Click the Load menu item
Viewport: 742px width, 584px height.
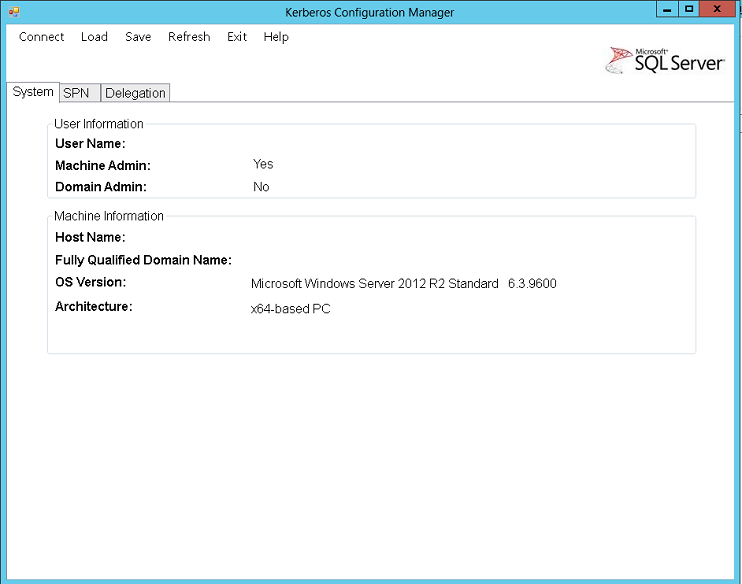94,37
